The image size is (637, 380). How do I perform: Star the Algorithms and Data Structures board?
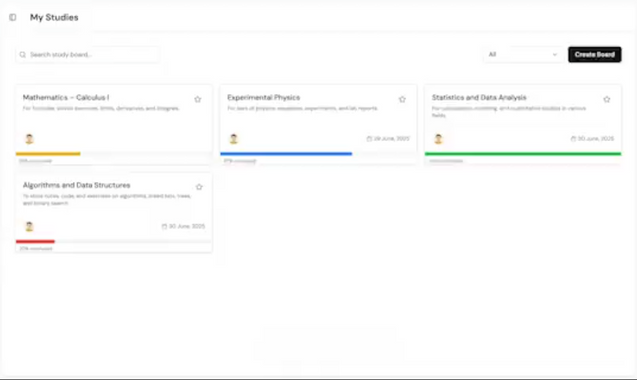[x=199, y=187]
